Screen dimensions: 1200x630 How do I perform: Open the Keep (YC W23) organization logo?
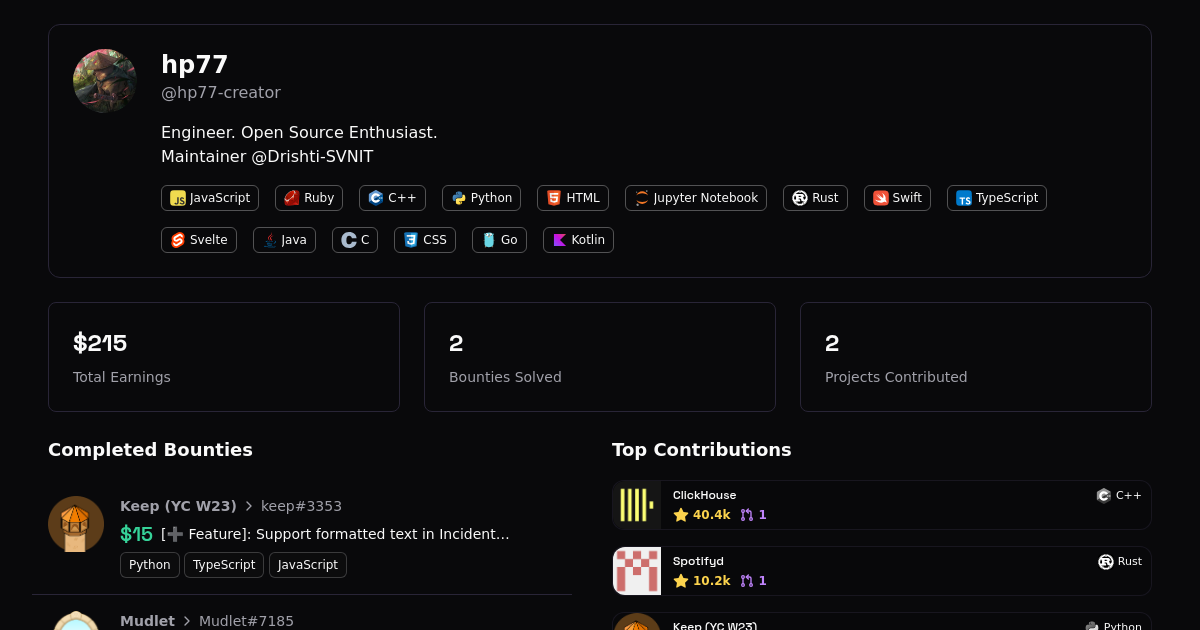coord(76,524)
